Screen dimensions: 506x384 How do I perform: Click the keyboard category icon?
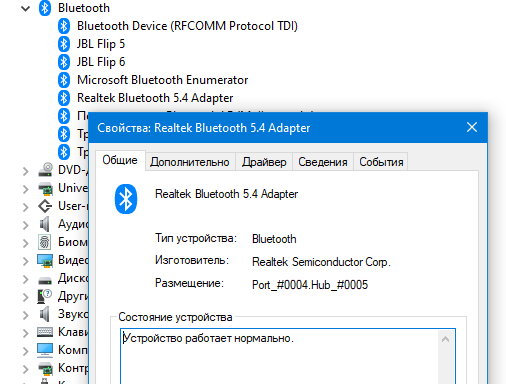point(45,332)
